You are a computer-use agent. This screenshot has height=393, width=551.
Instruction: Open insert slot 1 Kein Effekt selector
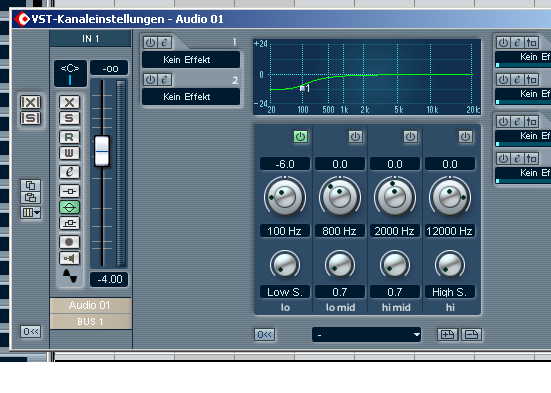[191, 59]
